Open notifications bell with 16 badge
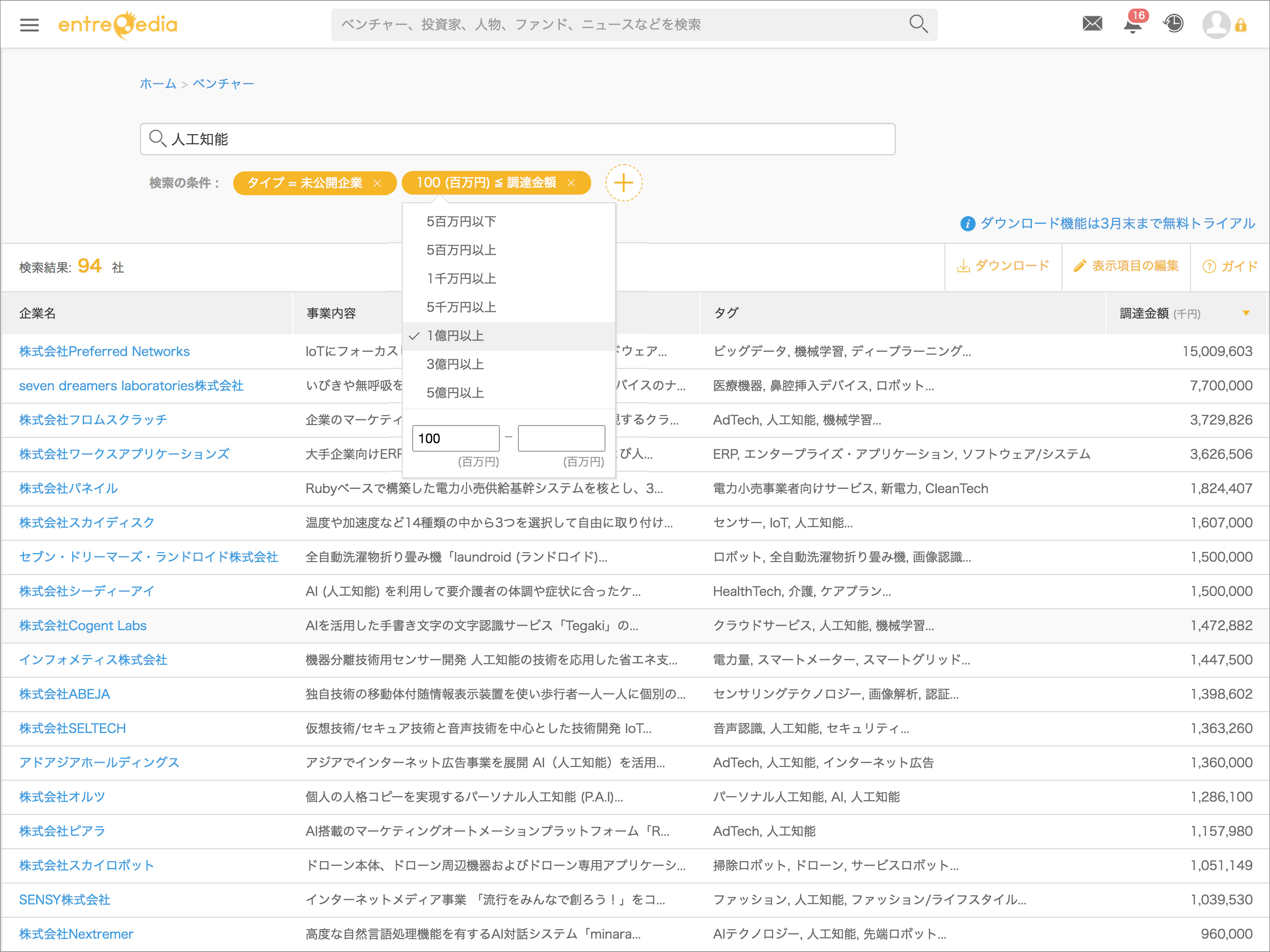This screenshot has width=1270, height=952. point(1133,24)
